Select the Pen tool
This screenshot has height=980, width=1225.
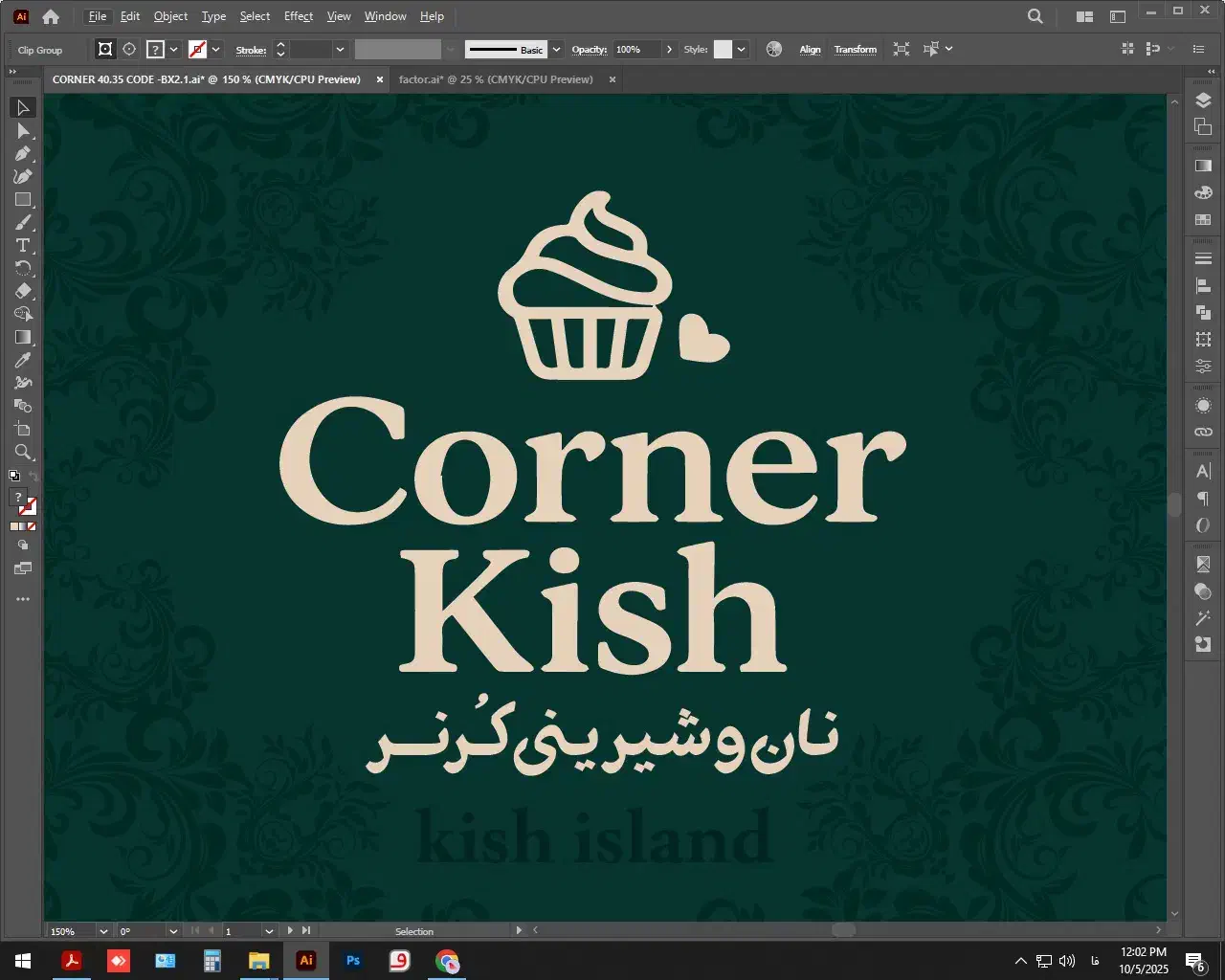pyautogui.click(x=23, y=153)
